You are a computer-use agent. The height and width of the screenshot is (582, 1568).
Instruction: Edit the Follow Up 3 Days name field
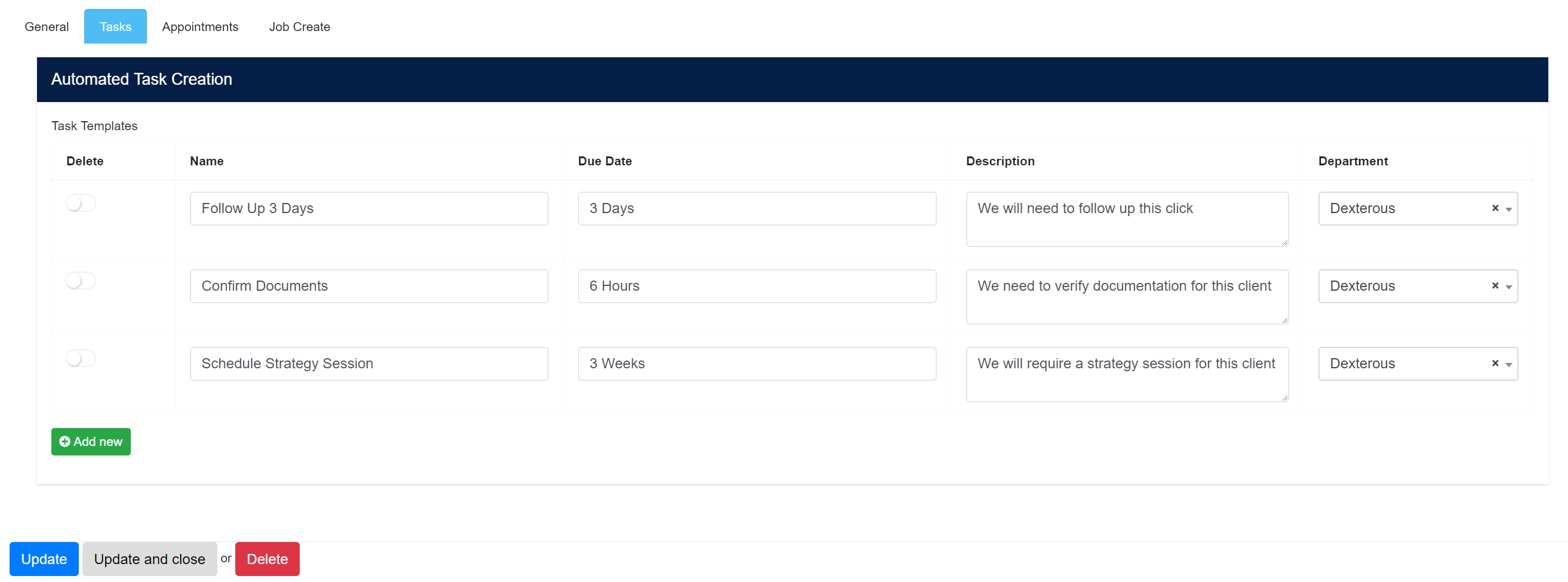(x=369, y=208)
